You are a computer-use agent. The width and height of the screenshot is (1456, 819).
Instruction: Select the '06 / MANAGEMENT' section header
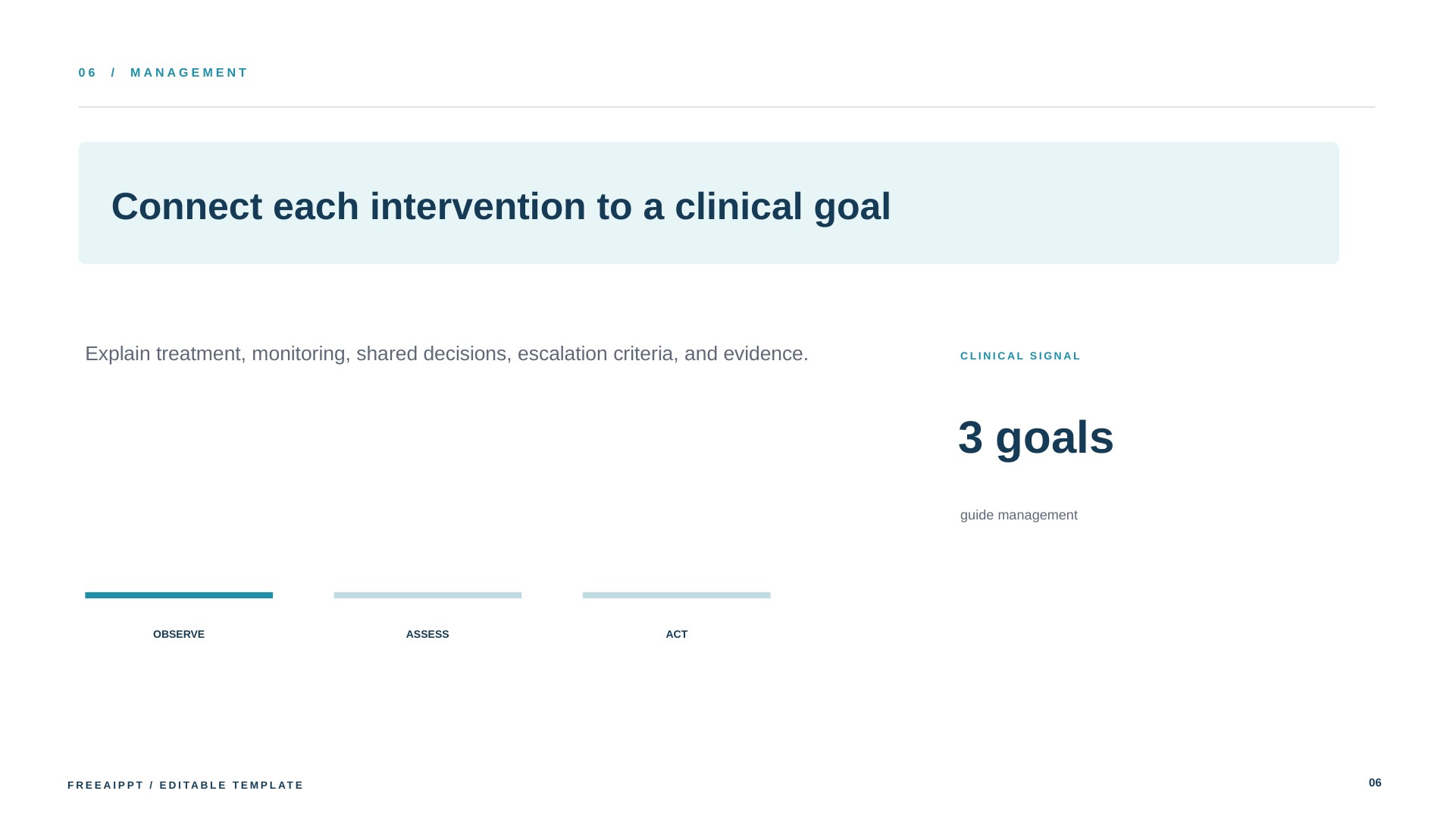(x=163, y=73)
